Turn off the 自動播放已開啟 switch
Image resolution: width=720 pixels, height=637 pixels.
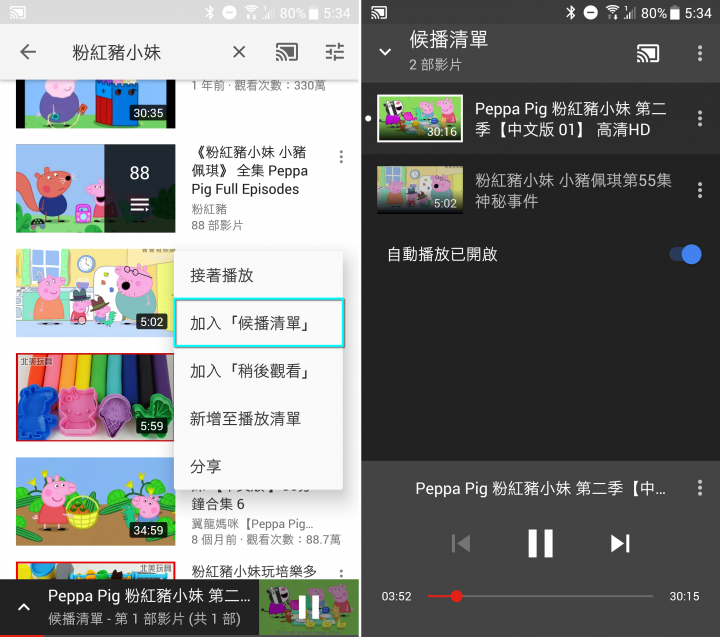tap(686, 254)
